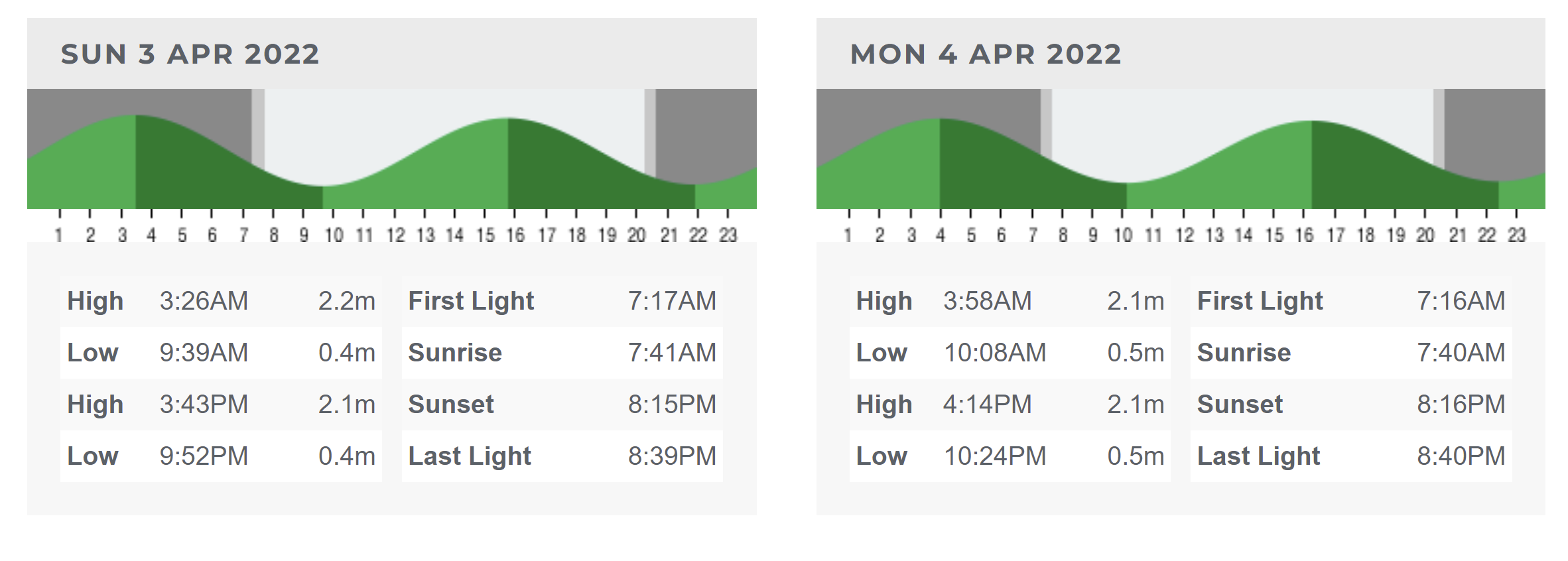
Task: Click Sunday's 7:41AM sunrise time
Action: (x=672, y=353)
